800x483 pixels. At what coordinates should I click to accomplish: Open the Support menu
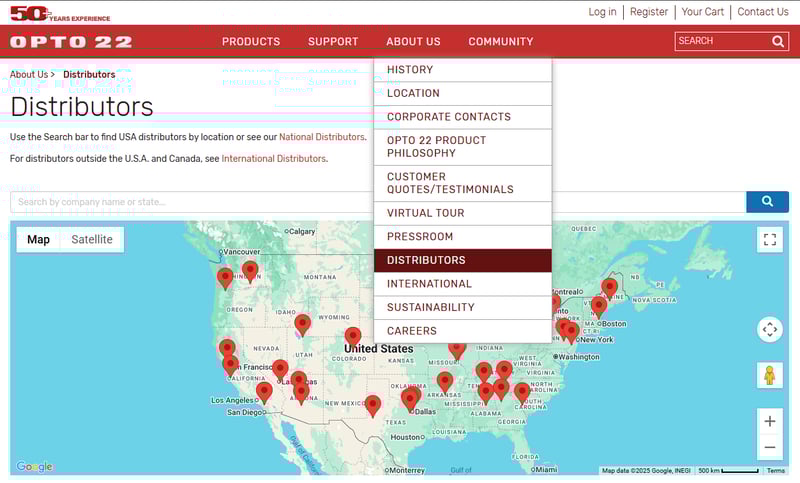(x=333, y=42)
